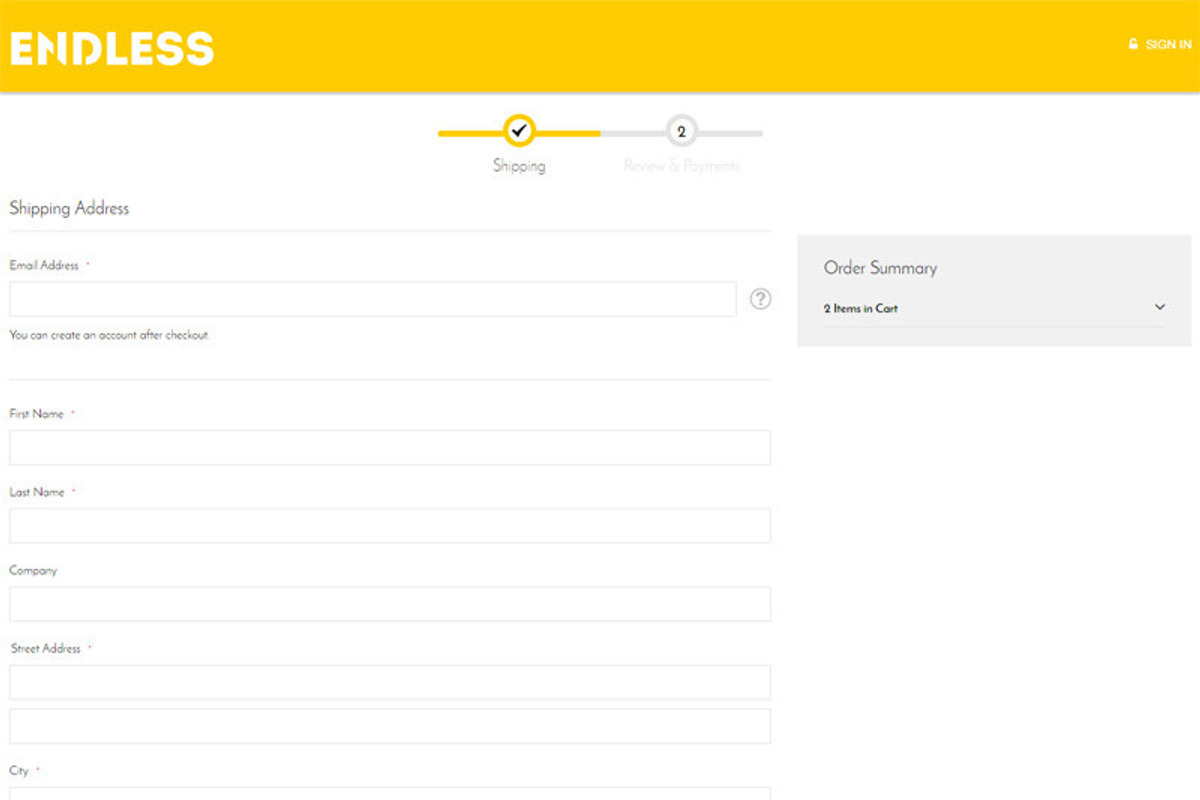Click the ENDLESS logo in the header

[112, 47]
